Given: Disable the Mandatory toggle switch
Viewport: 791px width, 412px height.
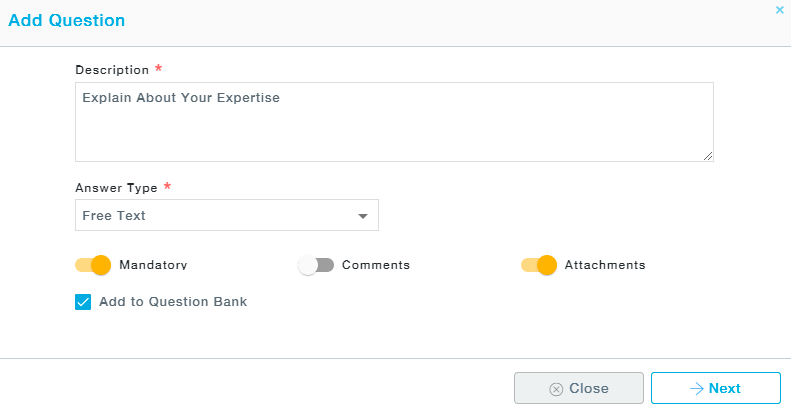Looking at the screenshot, I should [x=93, y=265].
